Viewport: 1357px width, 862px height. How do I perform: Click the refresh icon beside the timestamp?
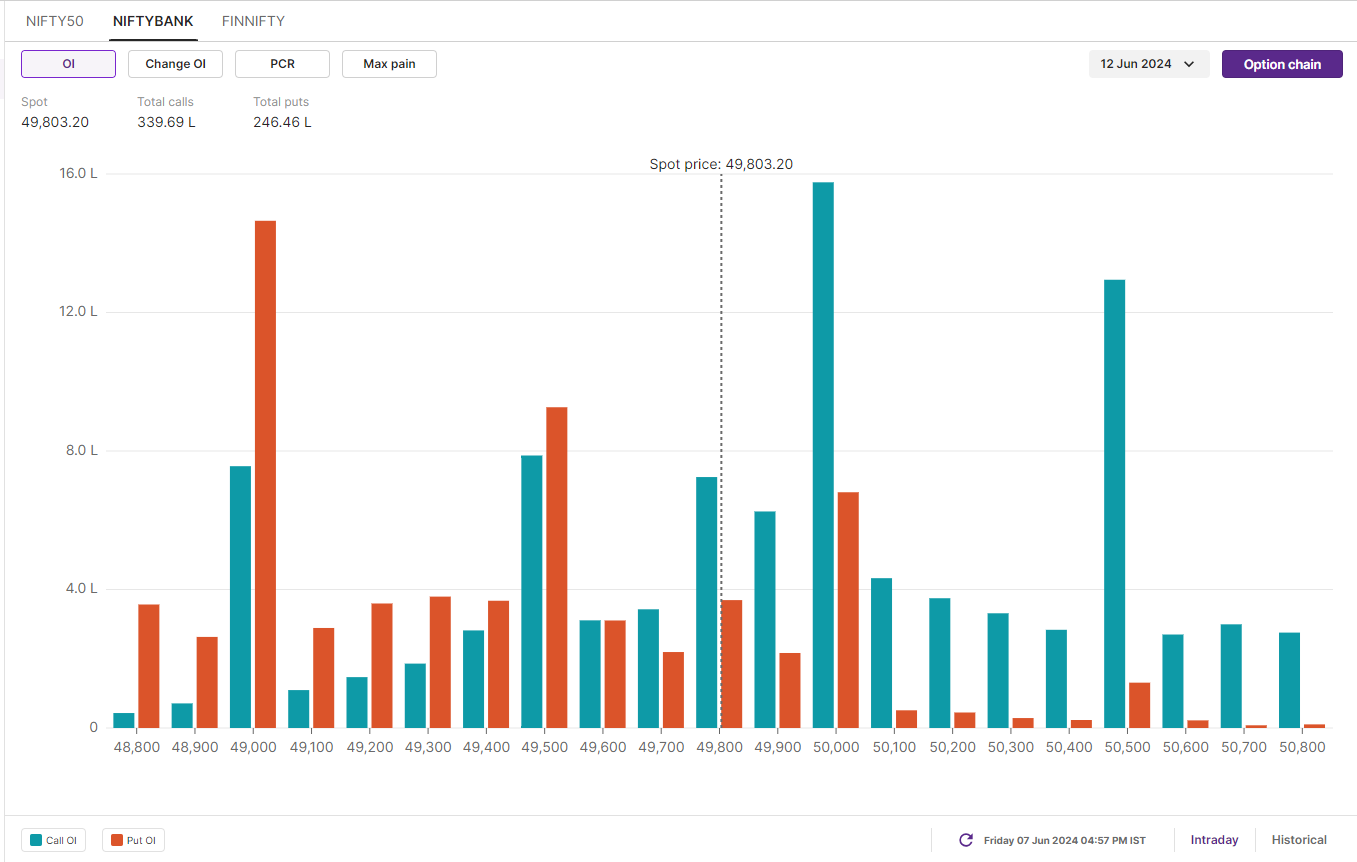[x=966, y=840]
